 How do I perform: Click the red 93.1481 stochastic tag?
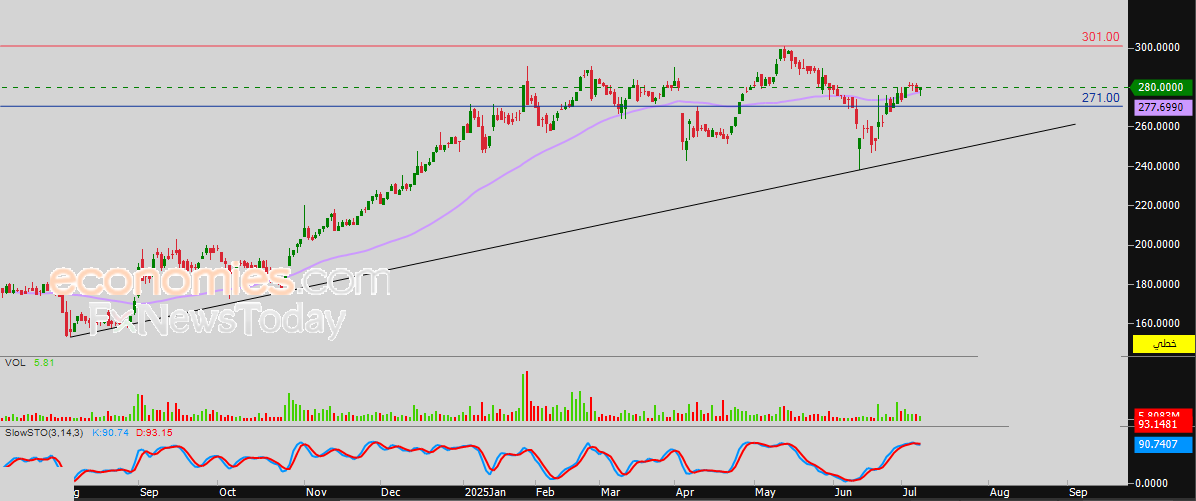pos(1163,424)
